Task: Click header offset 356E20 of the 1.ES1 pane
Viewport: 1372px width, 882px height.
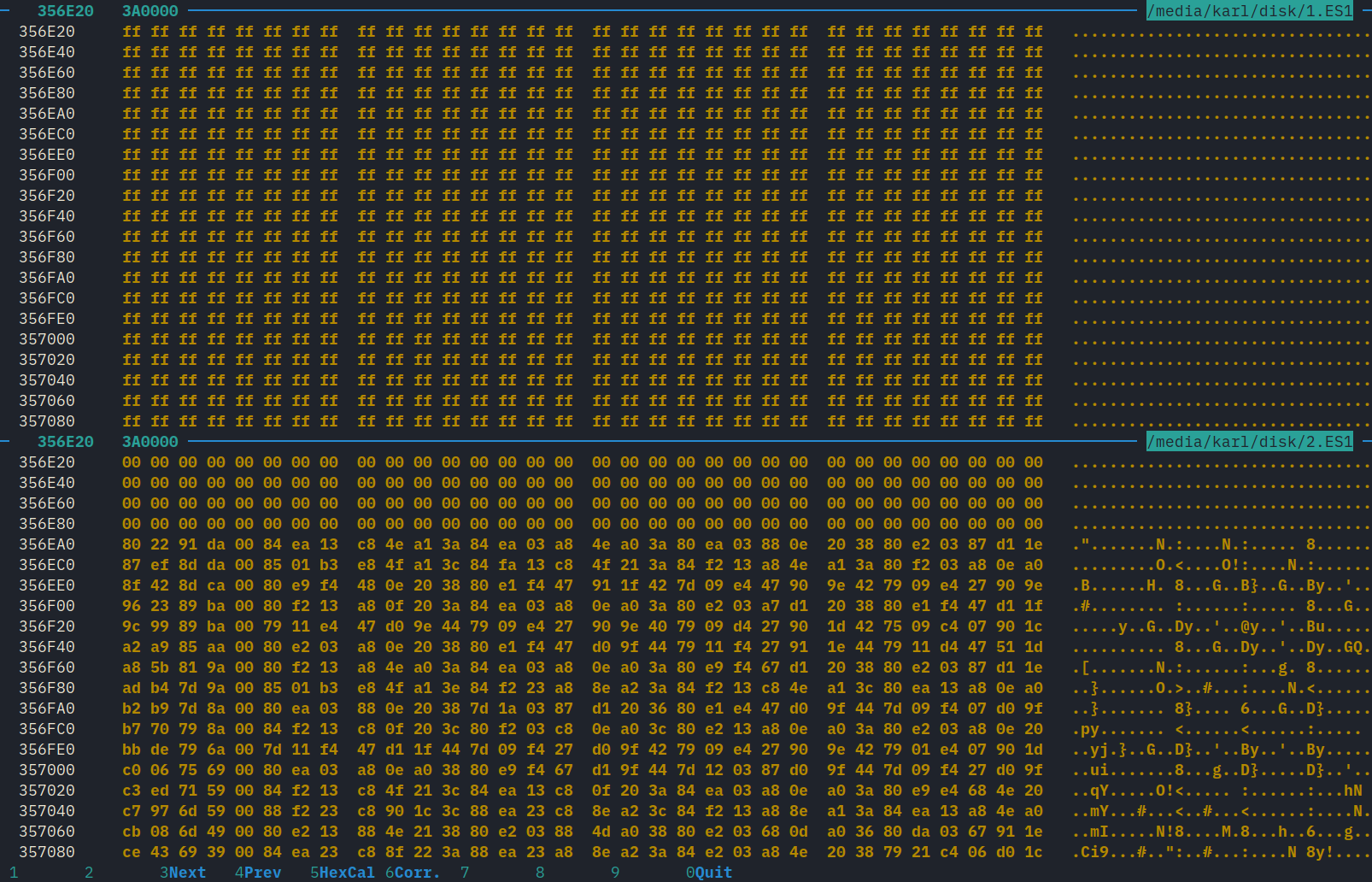Action: point(66,11)
